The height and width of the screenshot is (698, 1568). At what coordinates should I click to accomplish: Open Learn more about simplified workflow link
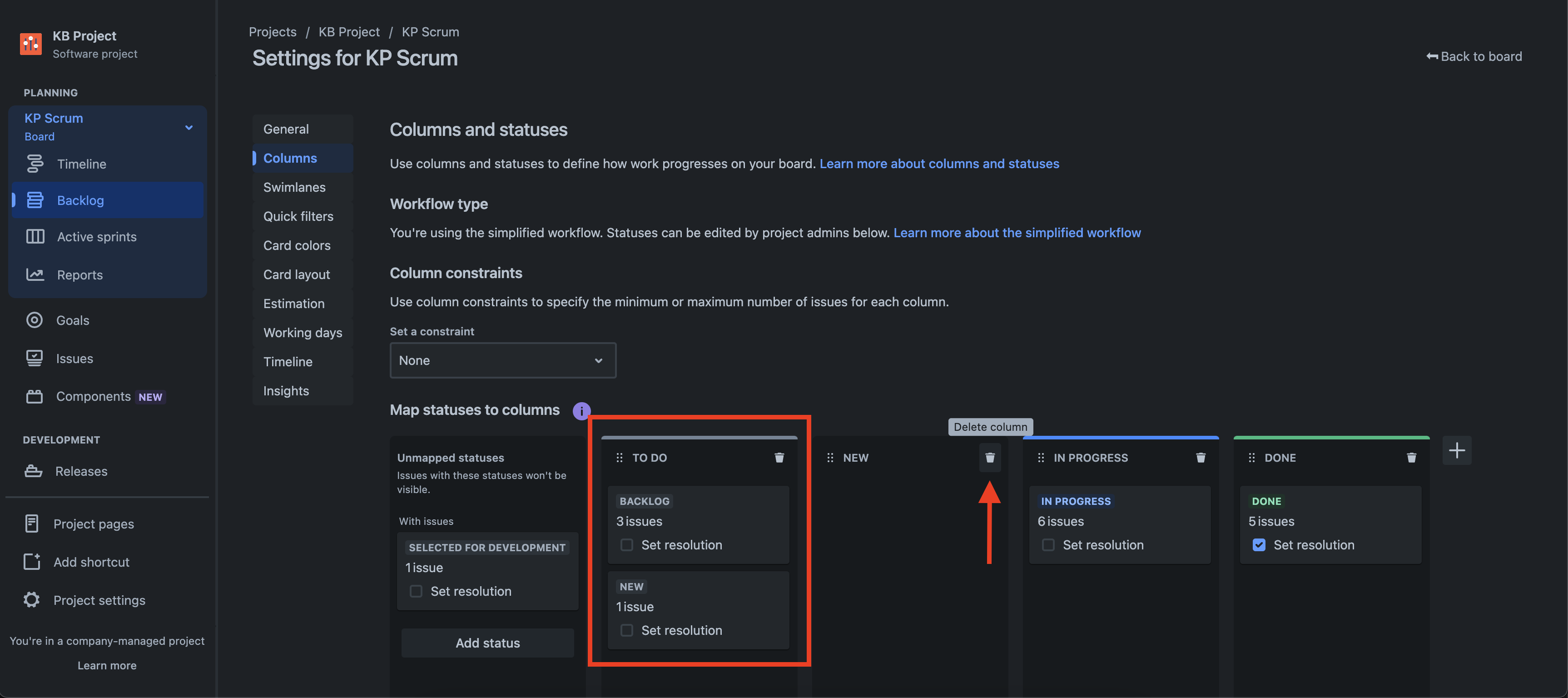tap(1017, 233)
